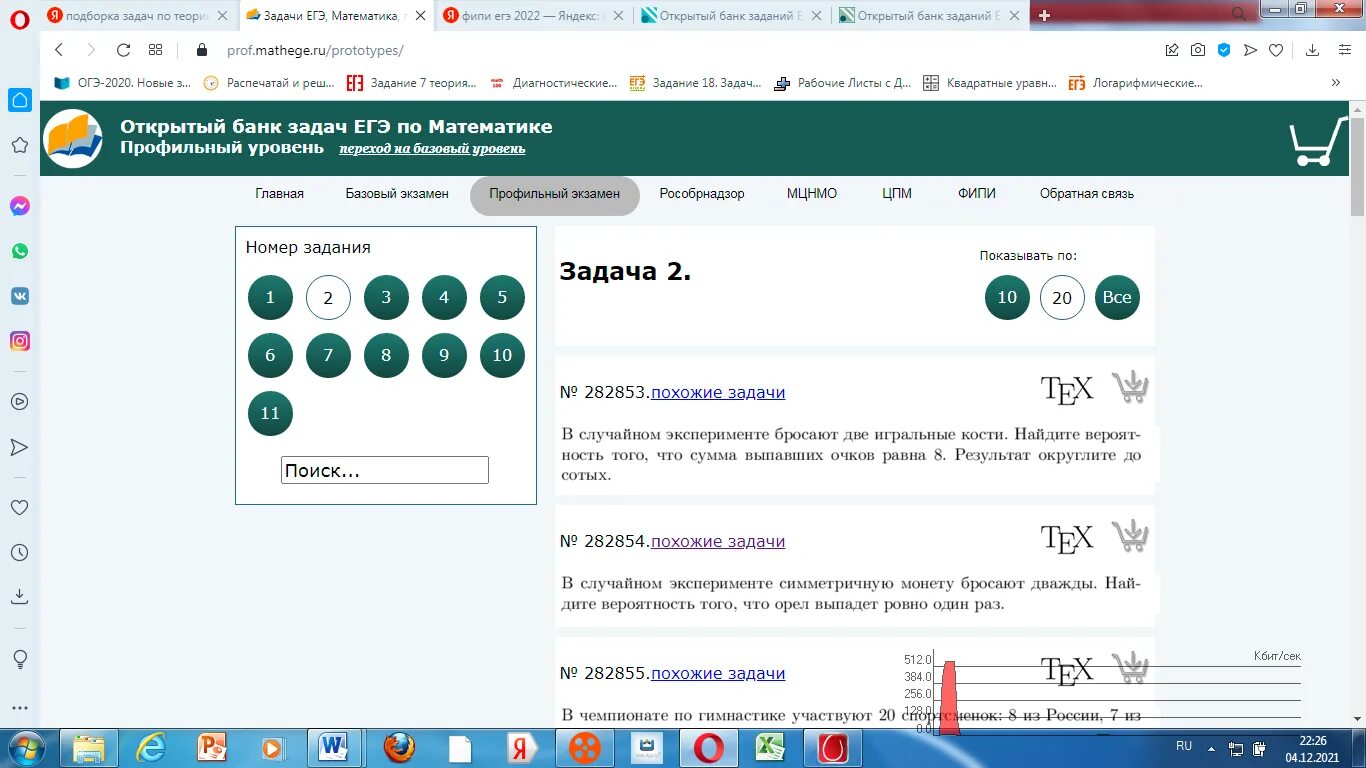Select task number 3
The width and height of the screenshot is (1366, 768).
click(386, 298)
